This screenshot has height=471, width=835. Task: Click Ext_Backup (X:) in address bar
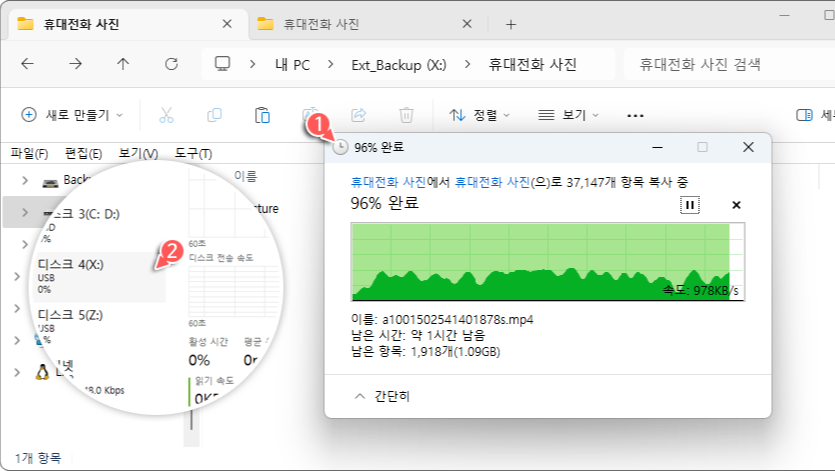399,65
